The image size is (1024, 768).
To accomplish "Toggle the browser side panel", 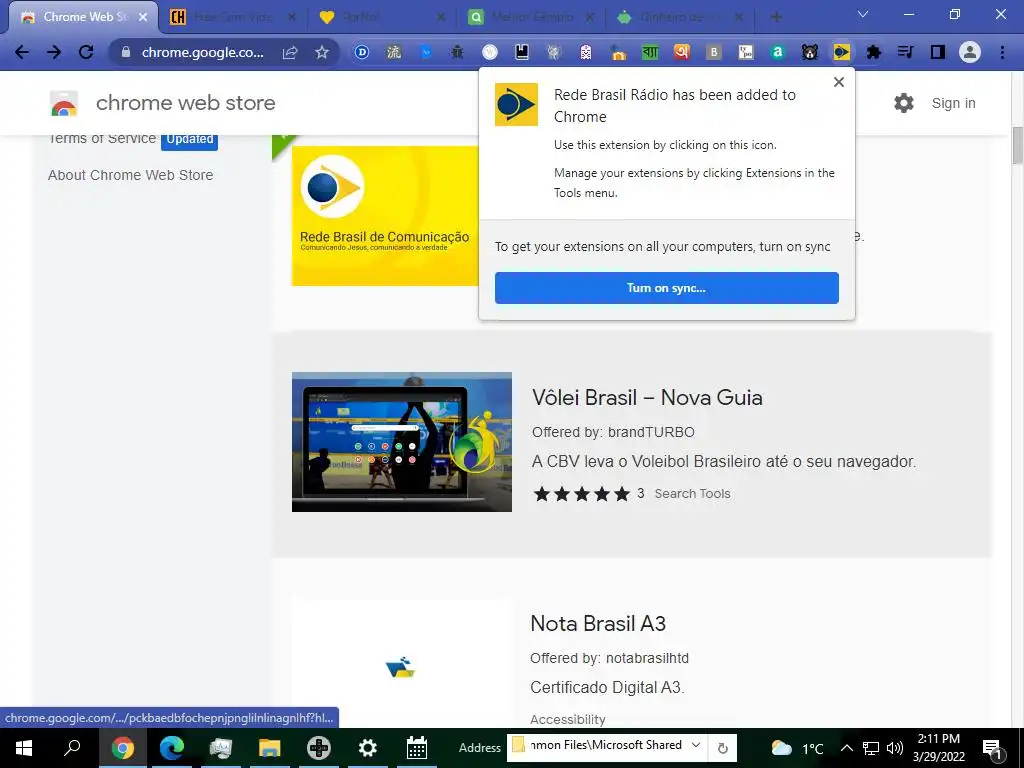I will click(938, 52).
